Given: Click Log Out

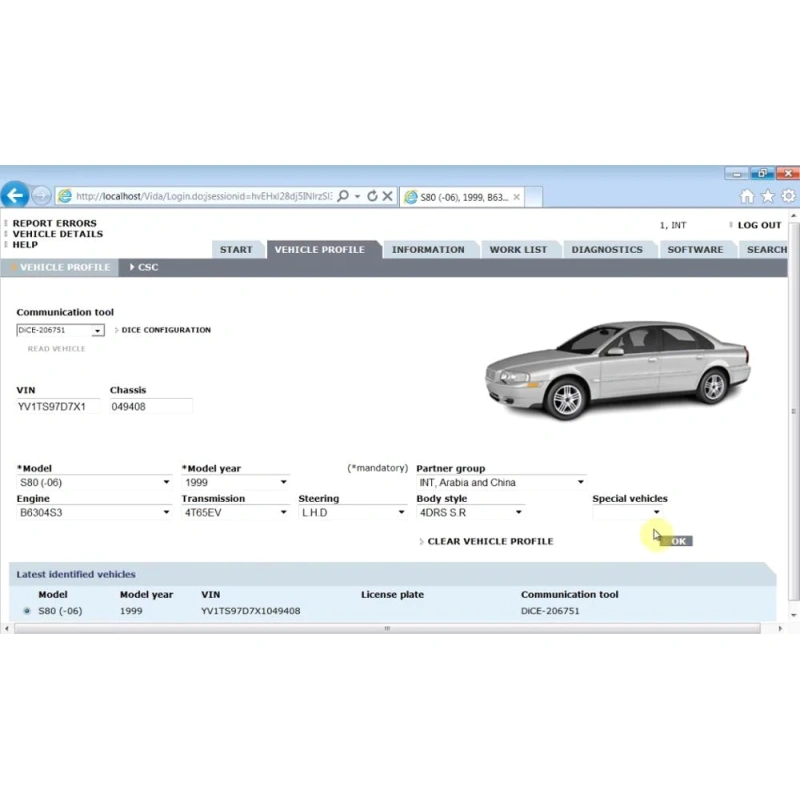Looking at the screenshot, I should click(759, 226).
